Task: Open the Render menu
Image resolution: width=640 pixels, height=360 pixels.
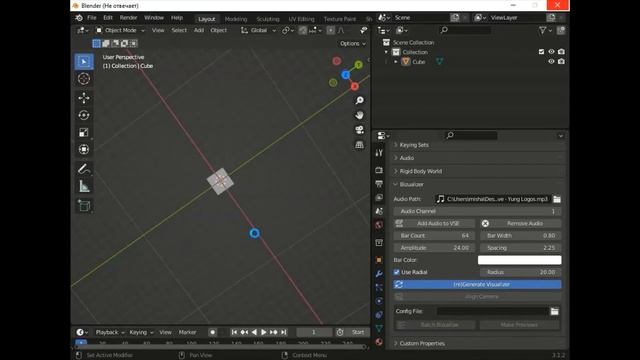Action: pyautogui.click(x=128, y=18)
